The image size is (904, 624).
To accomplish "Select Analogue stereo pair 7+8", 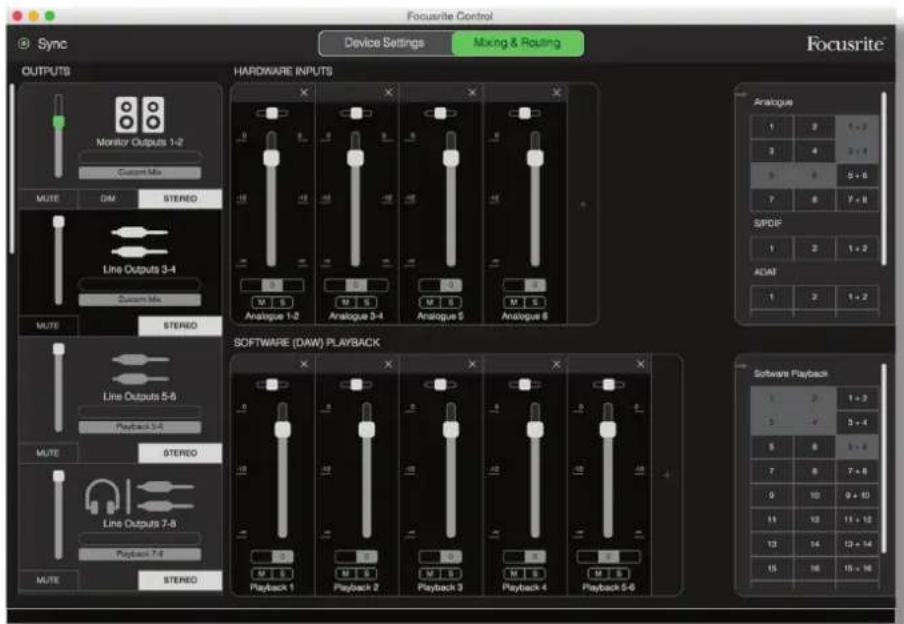I will click(857, 200).
